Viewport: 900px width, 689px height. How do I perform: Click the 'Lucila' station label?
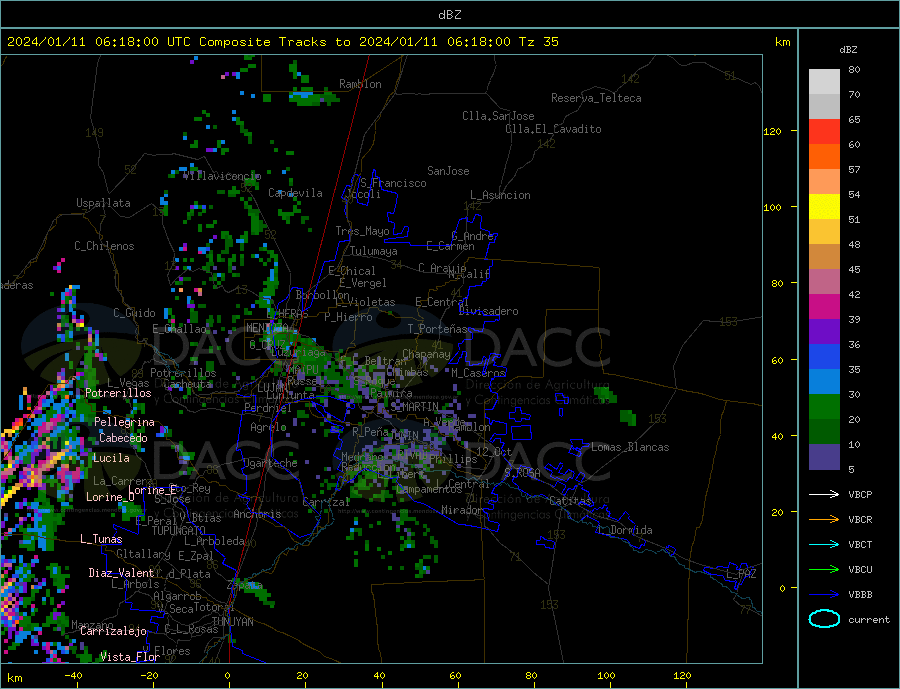(x=111, y=458)
